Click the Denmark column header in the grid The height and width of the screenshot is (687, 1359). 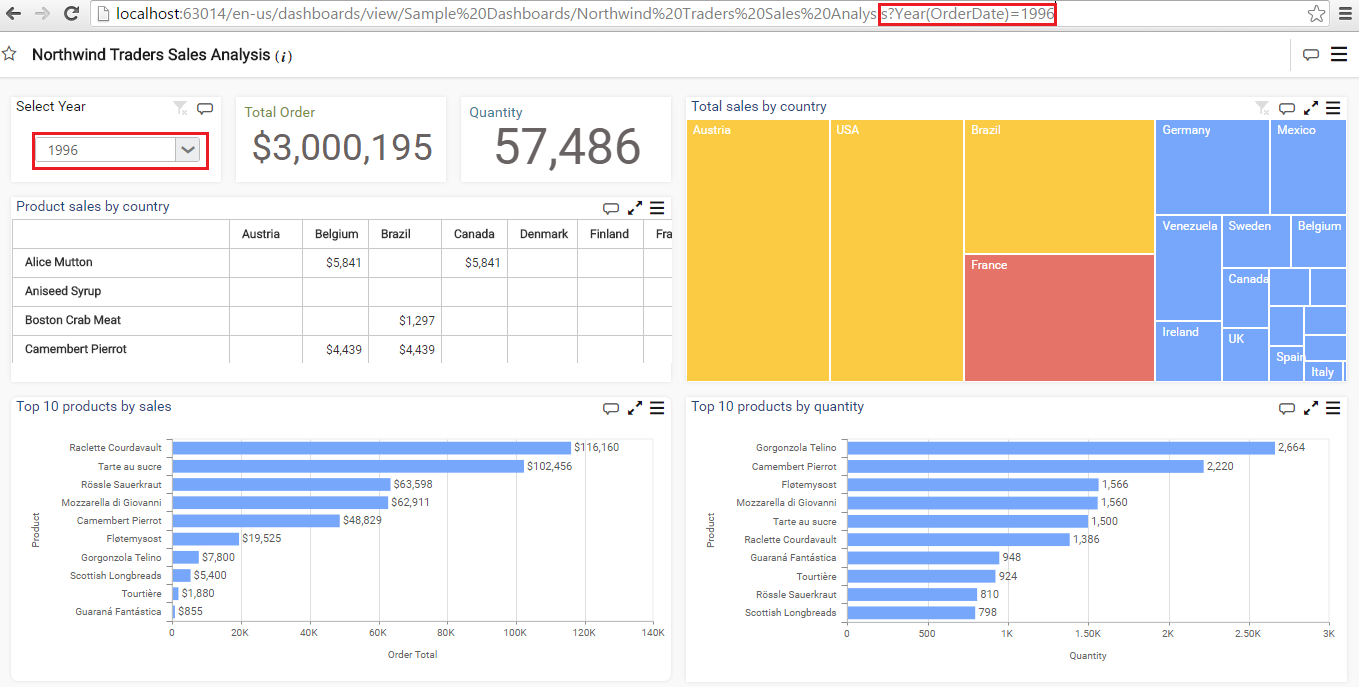(x=545, y=234)
